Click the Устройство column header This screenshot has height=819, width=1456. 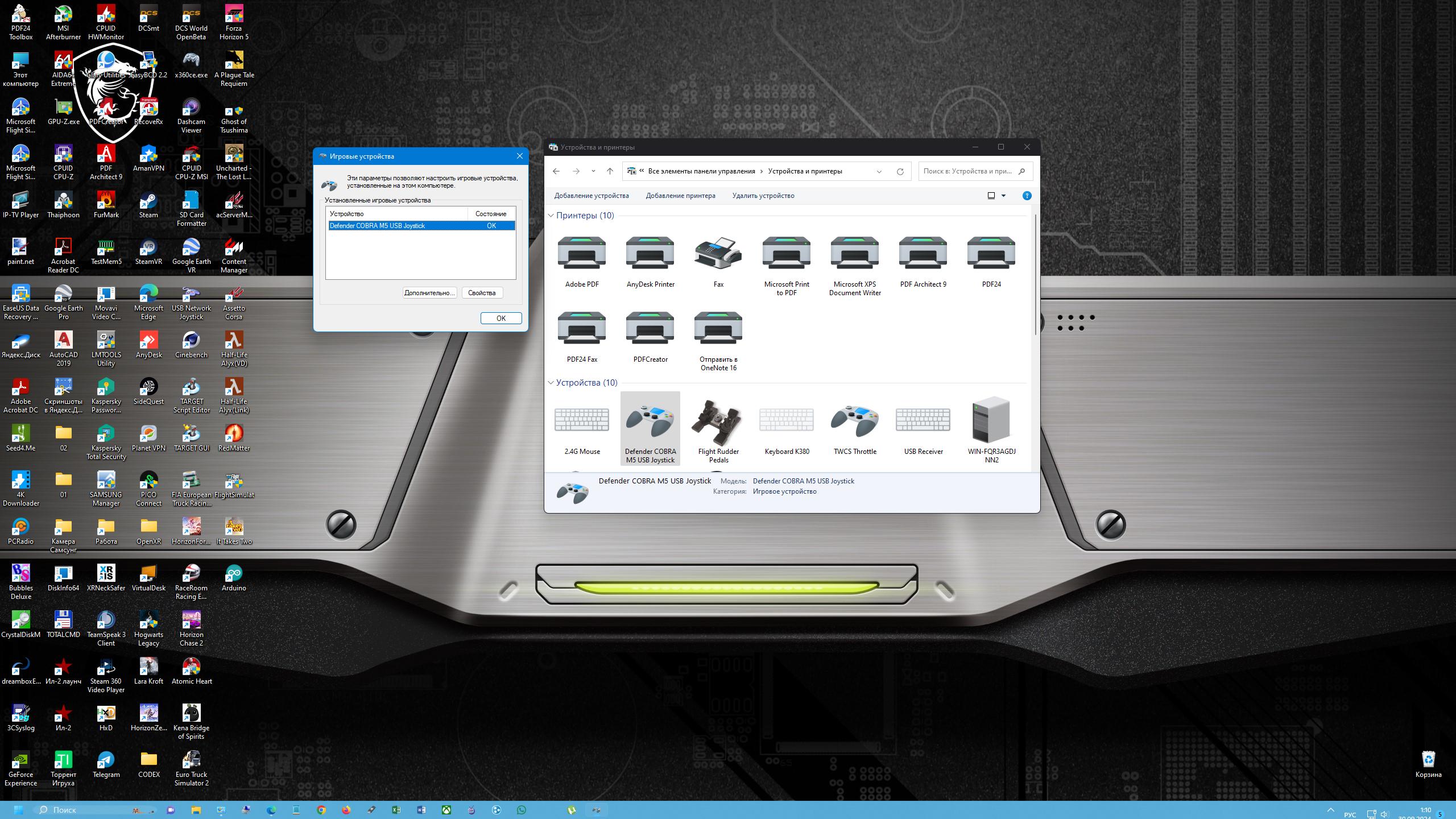coord(397,214)
